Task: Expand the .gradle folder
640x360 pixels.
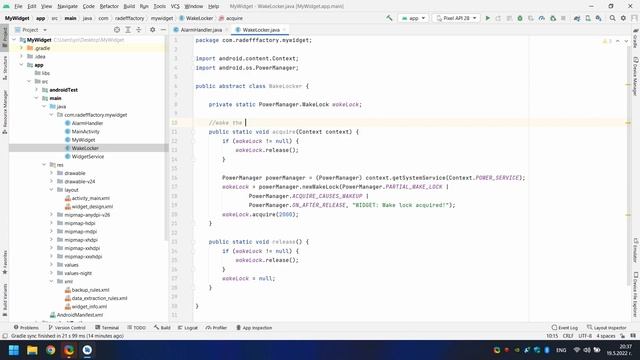Action: [22, 48]
